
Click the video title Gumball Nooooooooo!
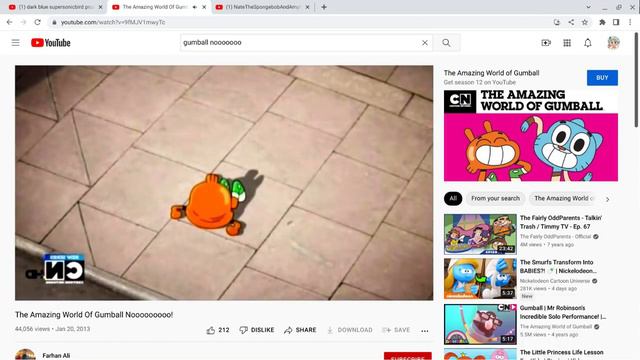[x=94, y=315]
